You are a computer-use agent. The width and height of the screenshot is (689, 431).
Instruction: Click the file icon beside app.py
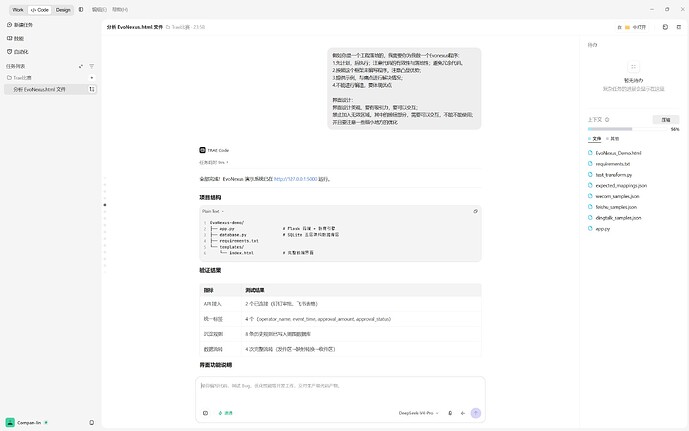[x=590, y=228]
